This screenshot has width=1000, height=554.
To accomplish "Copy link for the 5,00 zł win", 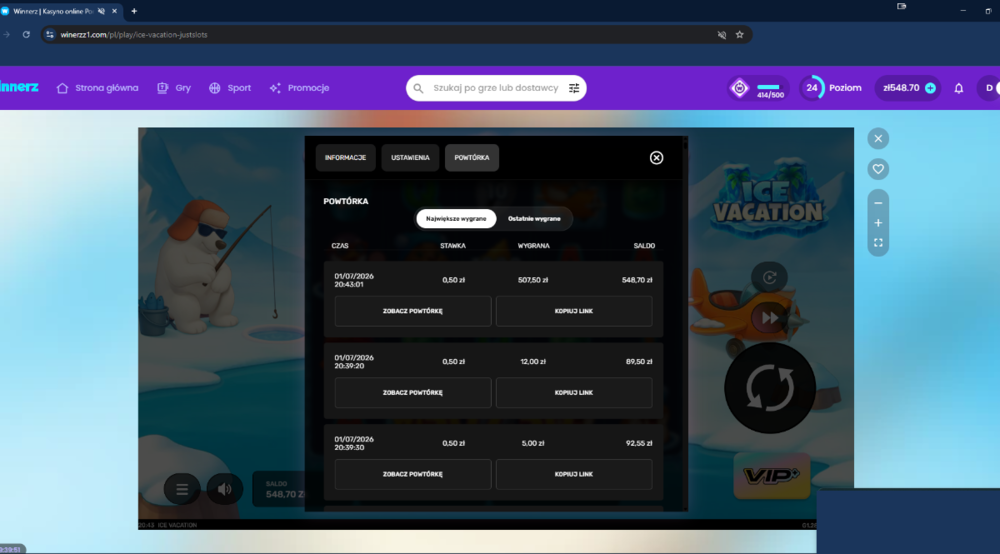I will pyautogui.click(x=574, y=474).
